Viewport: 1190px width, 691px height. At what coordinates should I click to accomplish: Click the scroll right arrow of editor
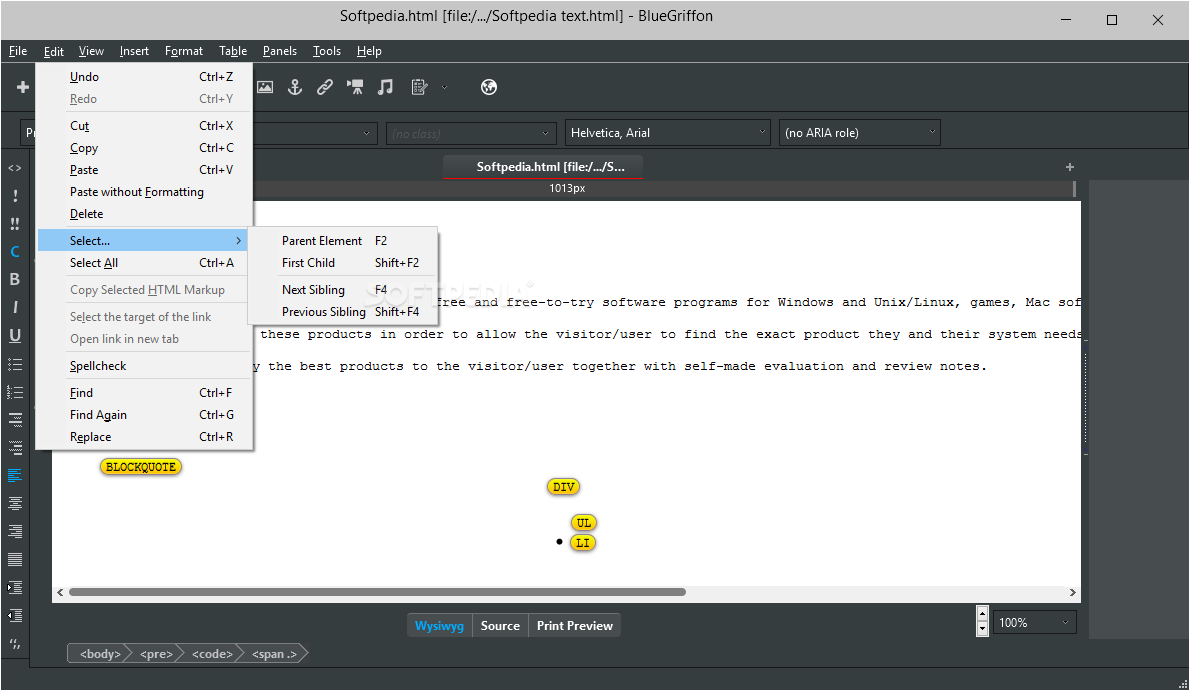coord(1072,592)
